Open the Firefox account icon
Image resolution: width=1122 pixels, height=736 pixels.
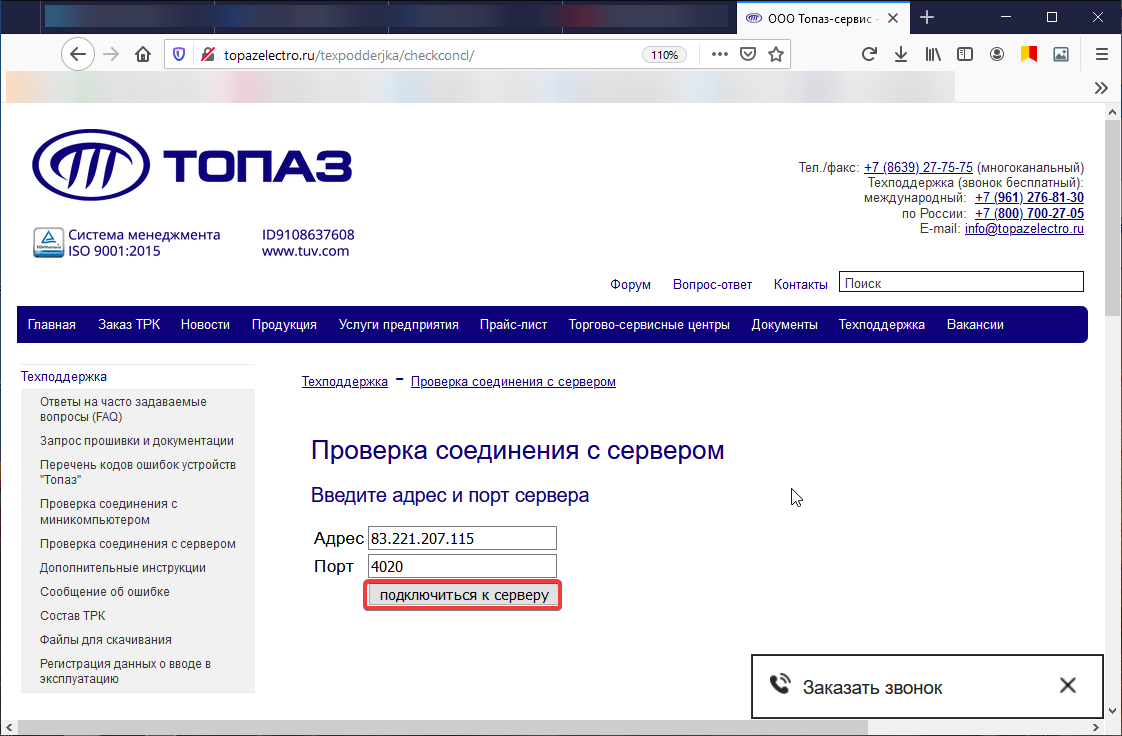[997, 54]
